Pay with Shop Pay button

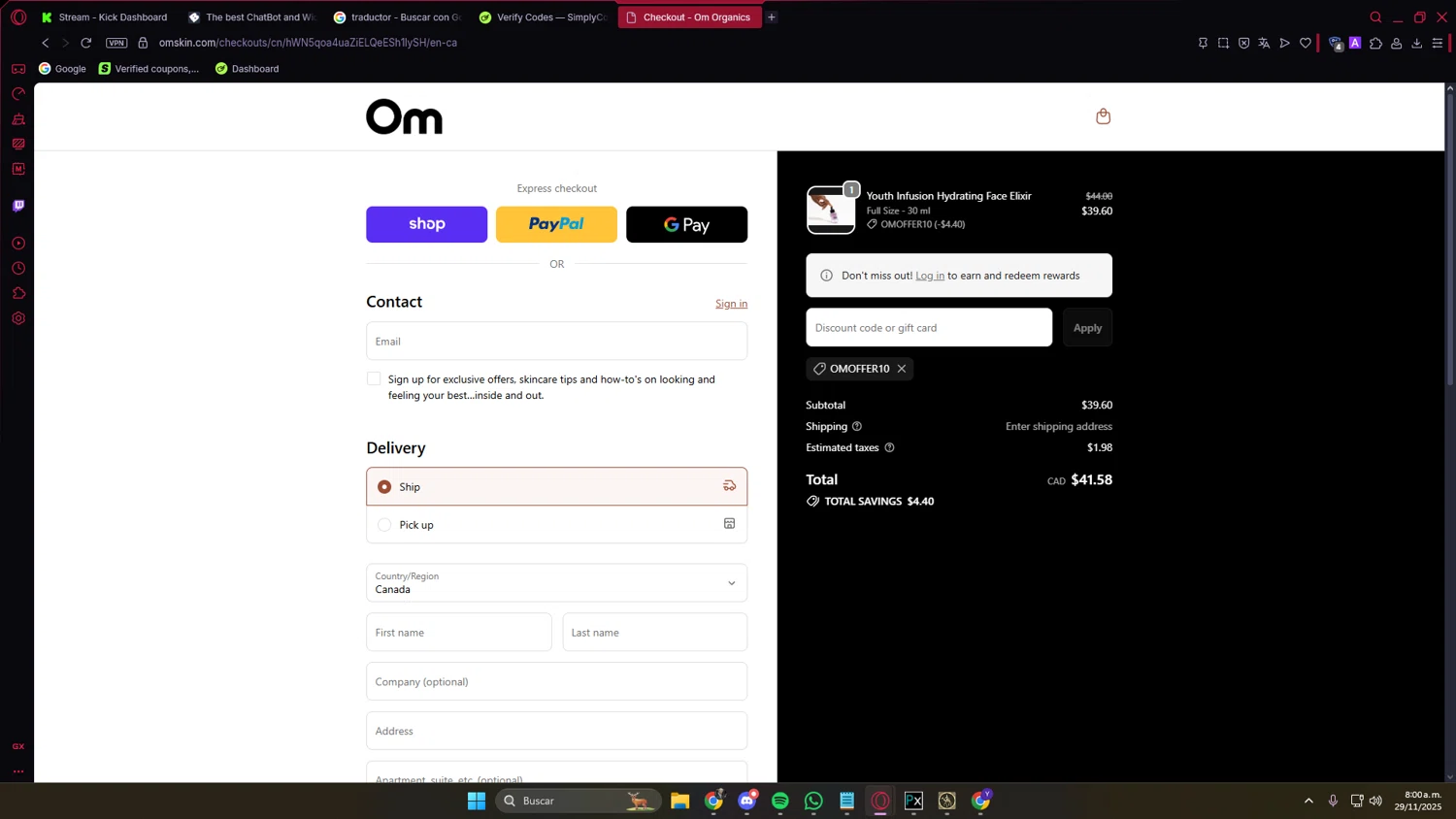click(426, 224)
